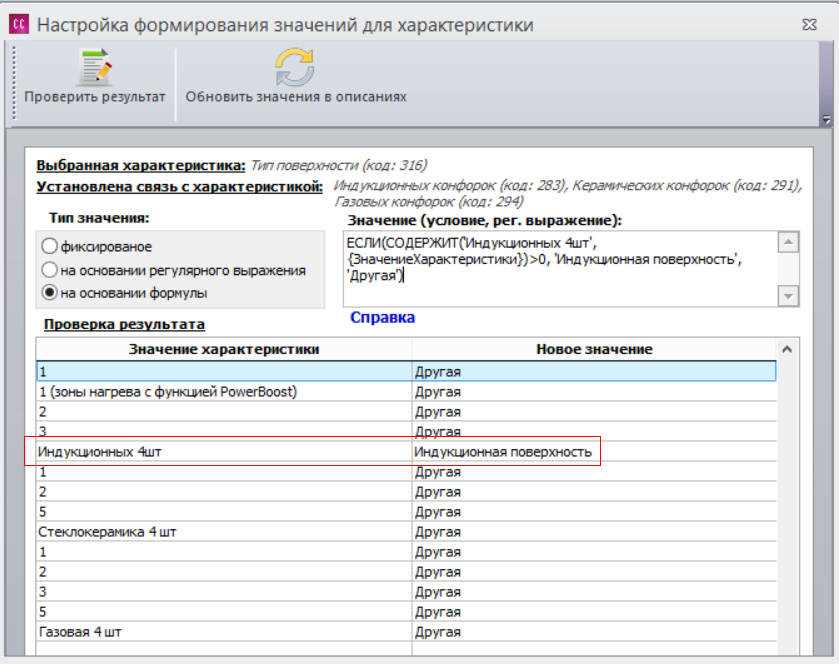Click the Установлена связь с характеристикой label
The width and height of the screenshot is (839, 664).
click(179, 187)
